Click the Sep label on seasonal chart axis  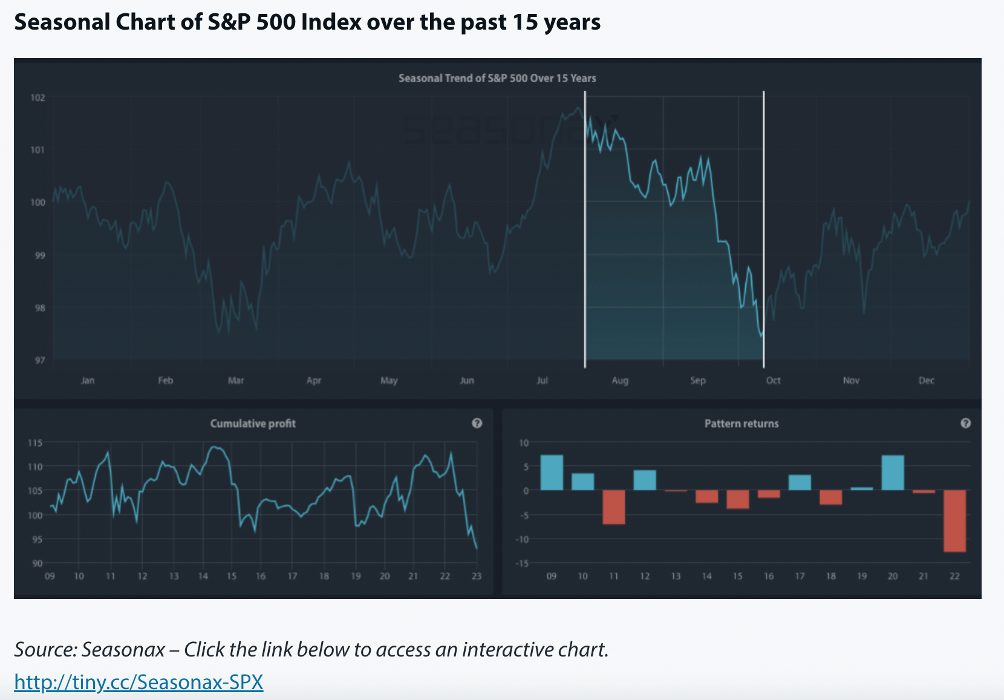point(697,381)
